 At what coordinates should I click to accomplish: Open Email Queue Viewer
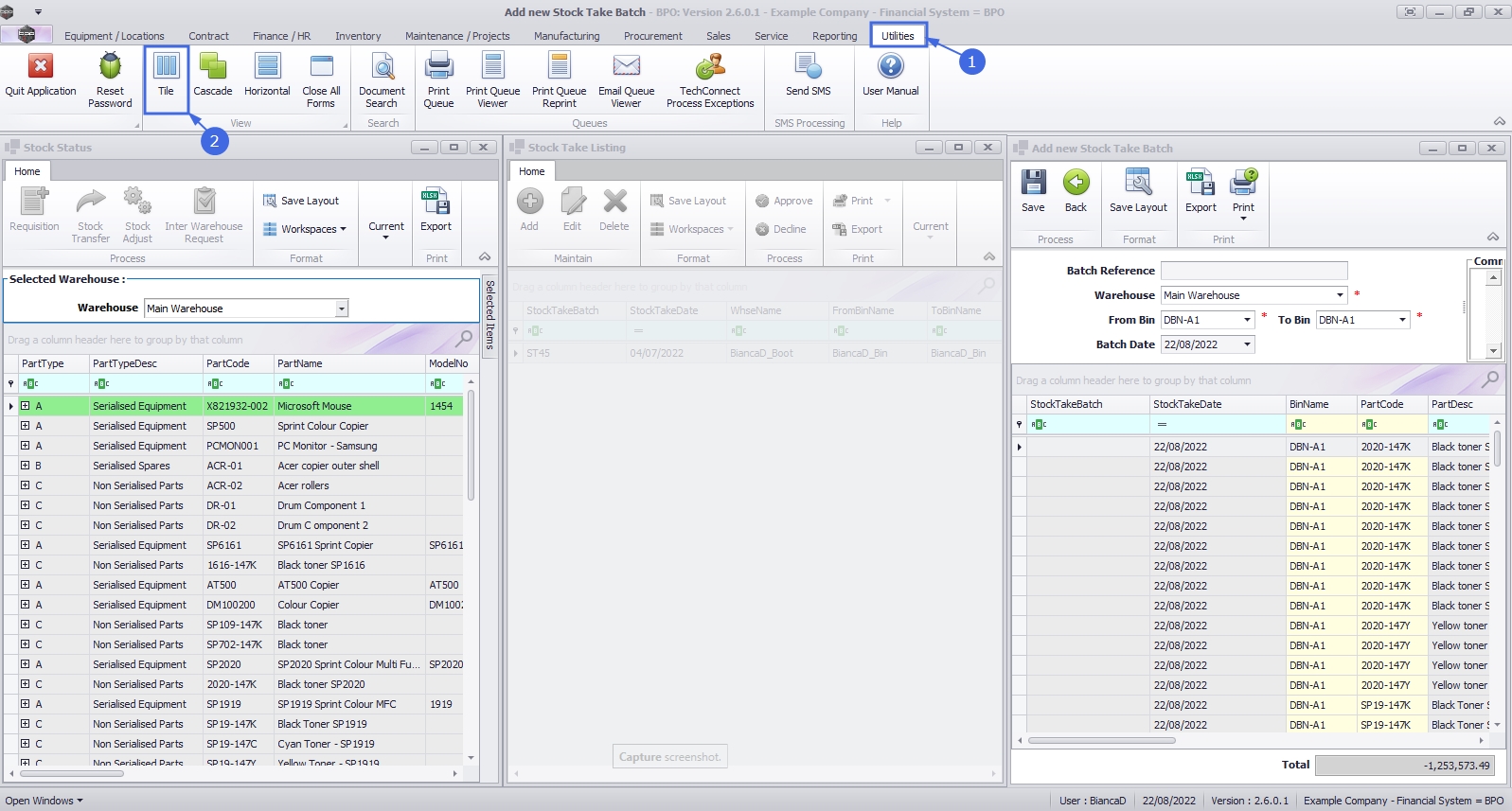click(626, 80)
